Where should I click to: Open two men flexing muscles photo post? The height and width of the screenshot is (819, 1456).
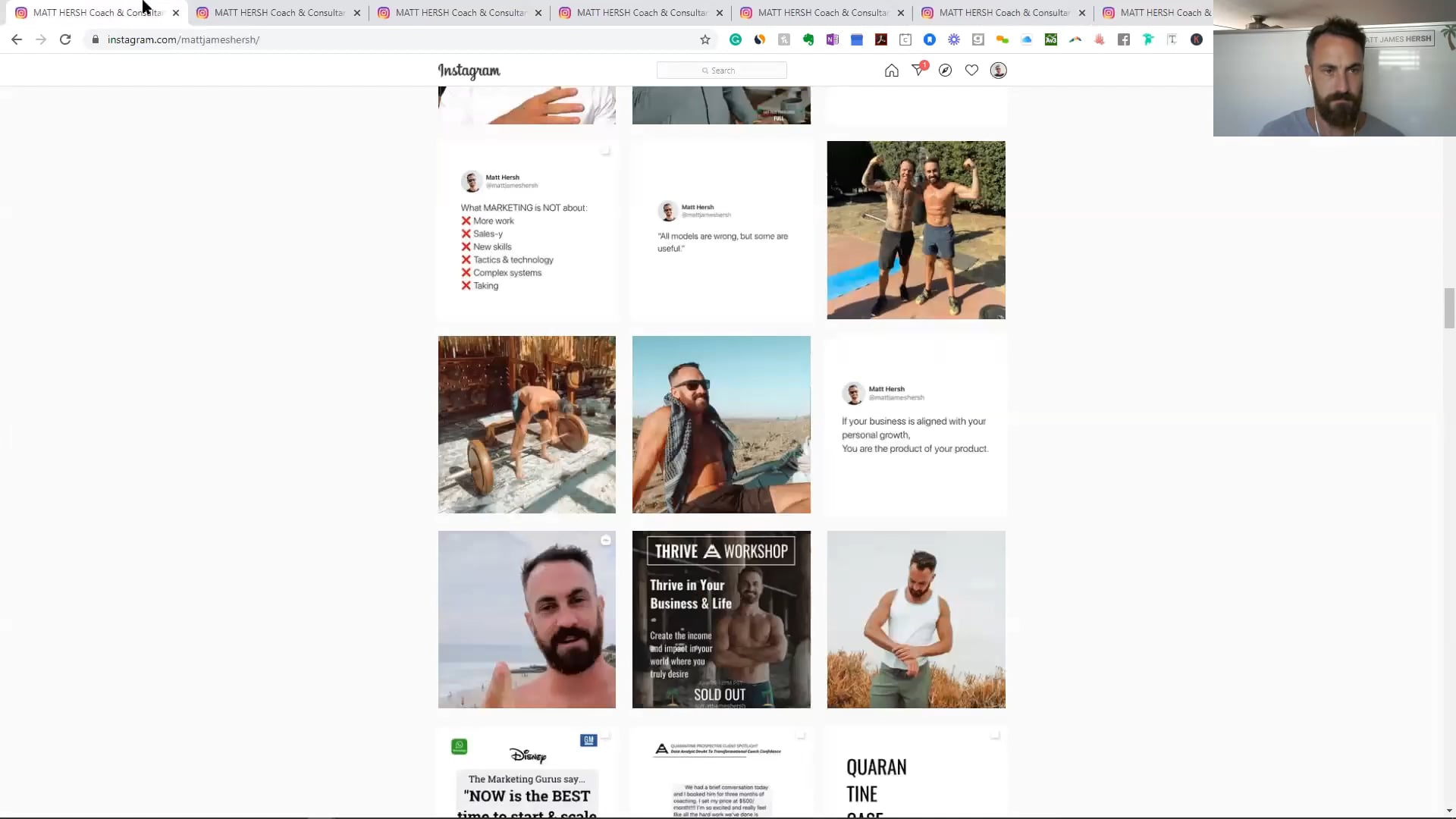click(x=916, y=230)
